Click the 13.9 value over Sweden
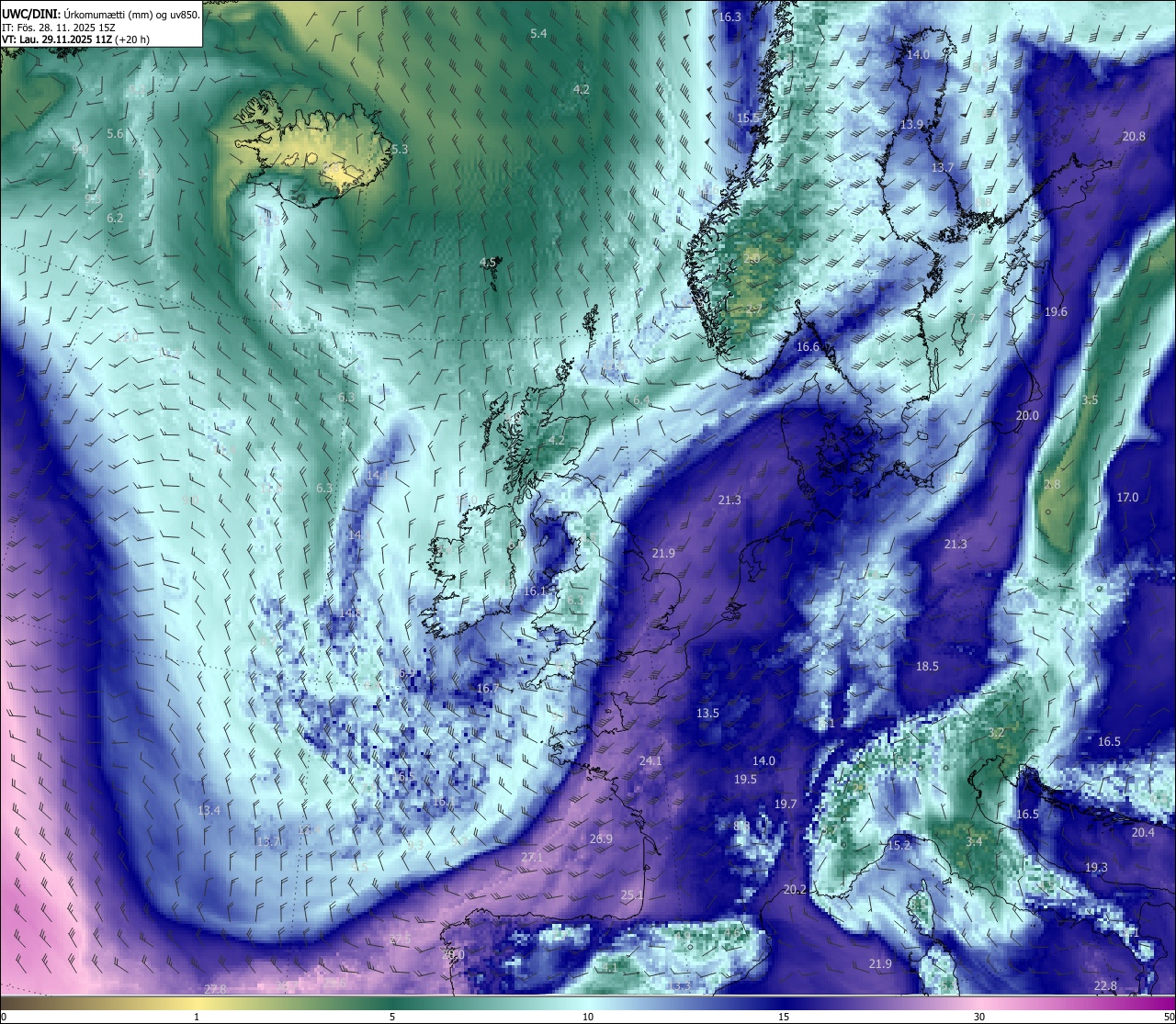 tap(912, 124)
